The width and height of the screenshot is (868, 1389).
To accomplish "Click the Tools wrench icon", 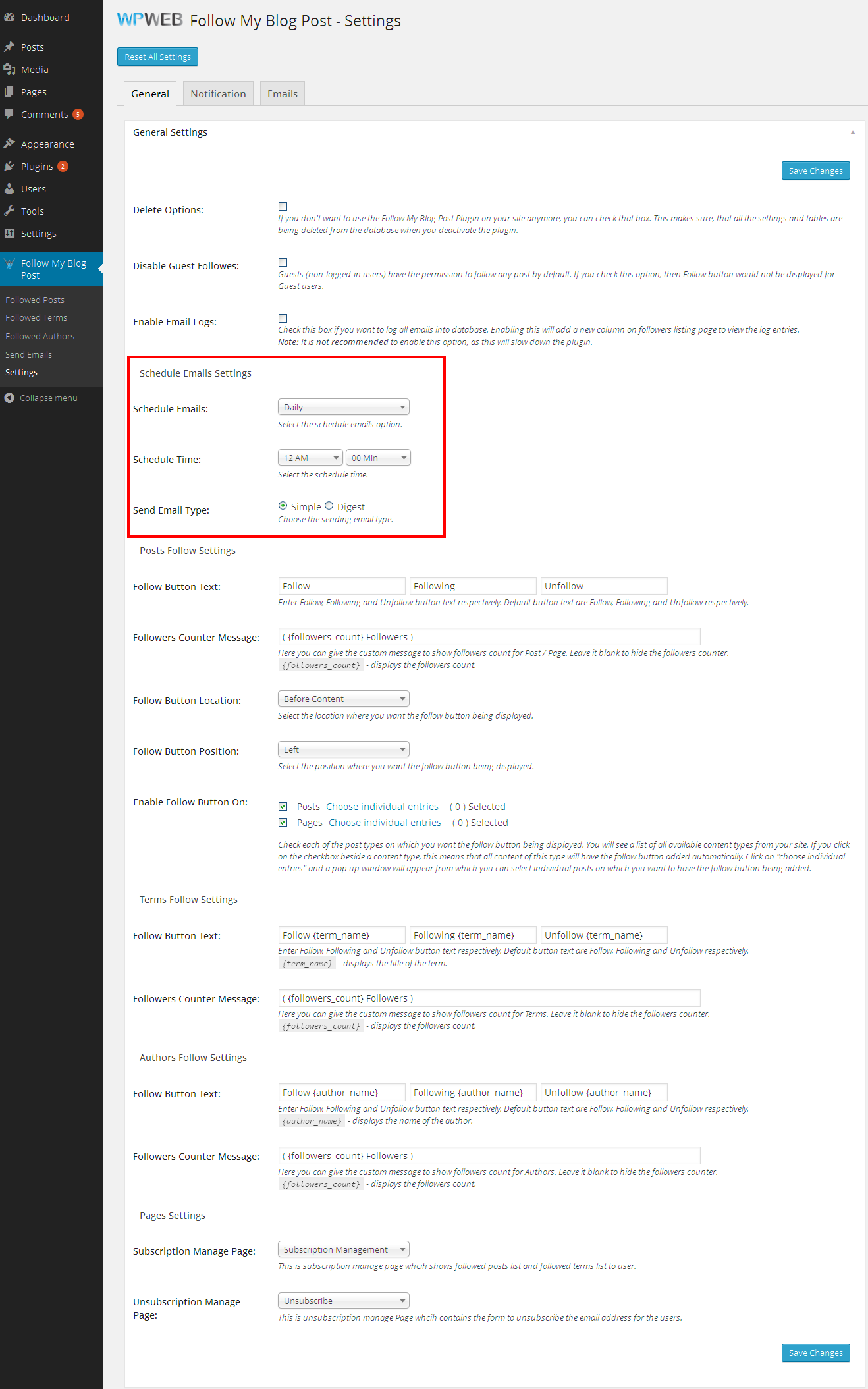I will (x=9, y=211).
